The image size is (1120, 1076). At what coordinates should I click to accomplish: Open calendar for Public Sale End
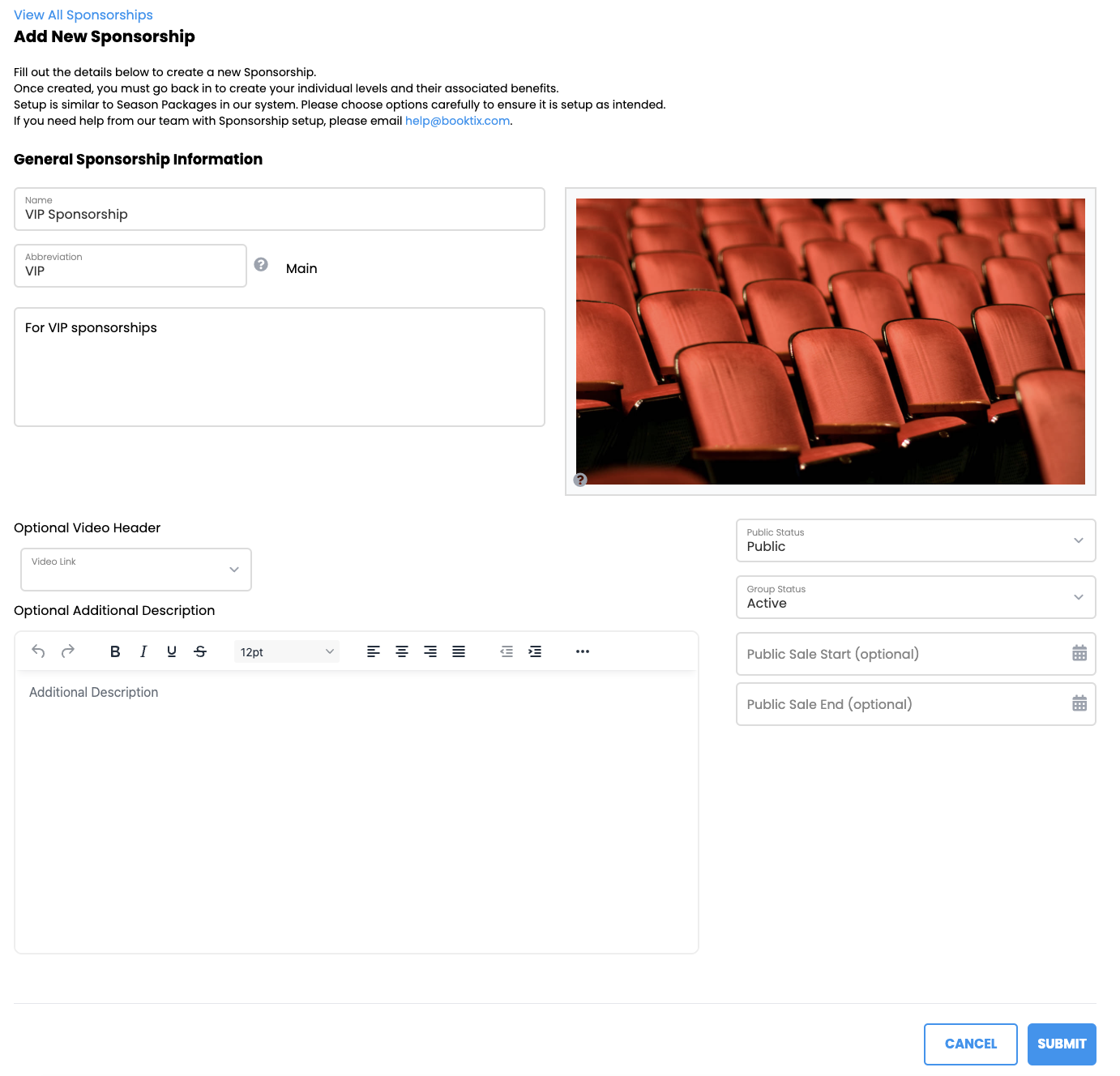(1079, 703)
